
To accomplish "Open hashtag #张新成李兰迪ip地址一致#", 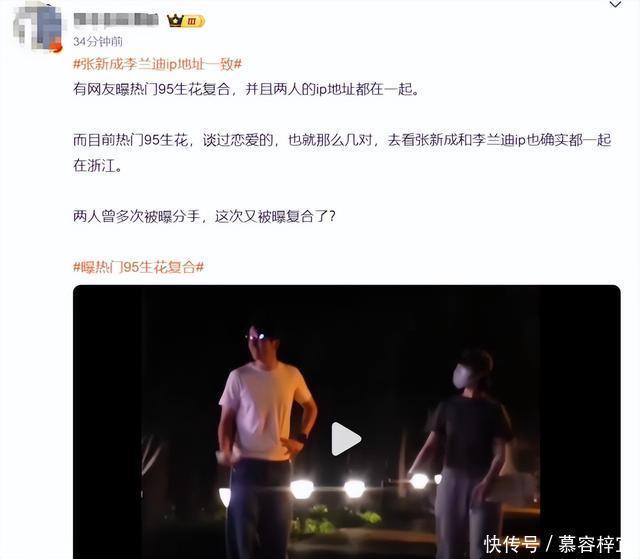I will [x=158, y=64].
